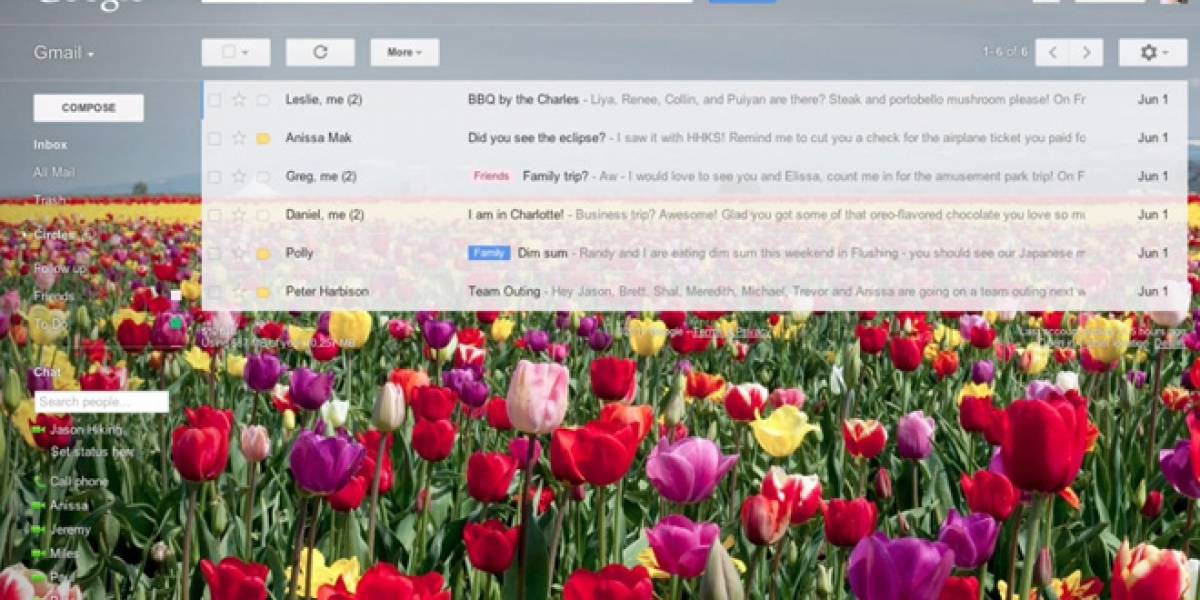
Task: Click sender name Peter Harbison
Action: [327, 292]
